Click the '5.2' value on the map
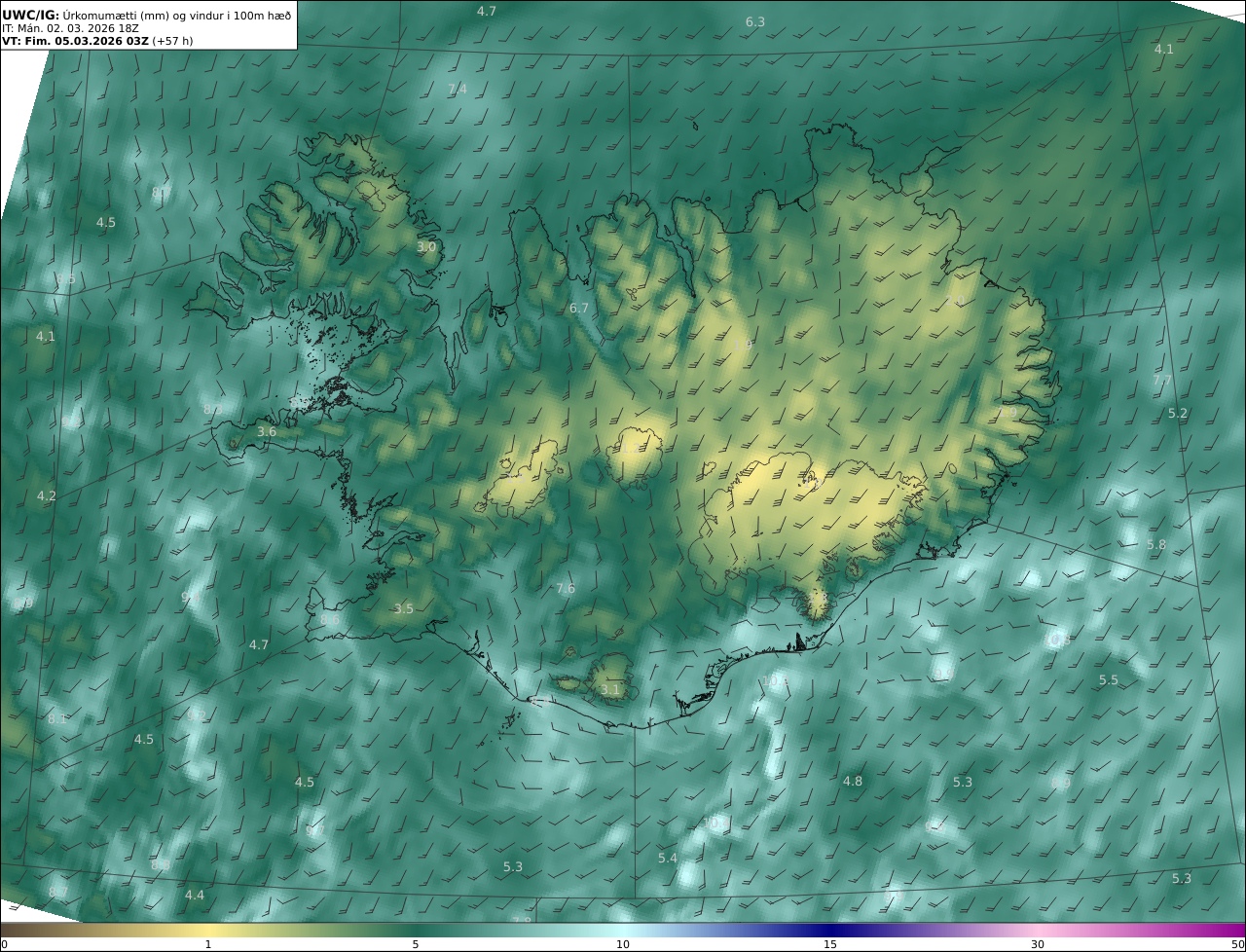This screenshot has width=1246, height=952. (x=1178, y=414)
